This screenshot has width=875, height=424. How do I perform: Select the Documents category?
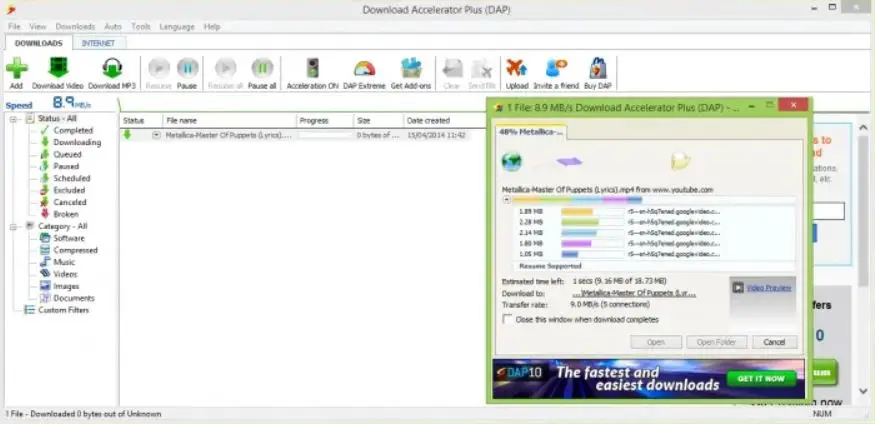pyautogui.click(x=74, y=298)
